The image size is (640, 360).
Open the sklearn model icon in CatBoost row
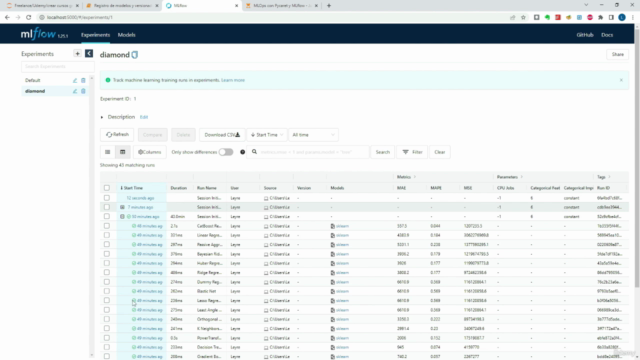[x=333, y=226]
